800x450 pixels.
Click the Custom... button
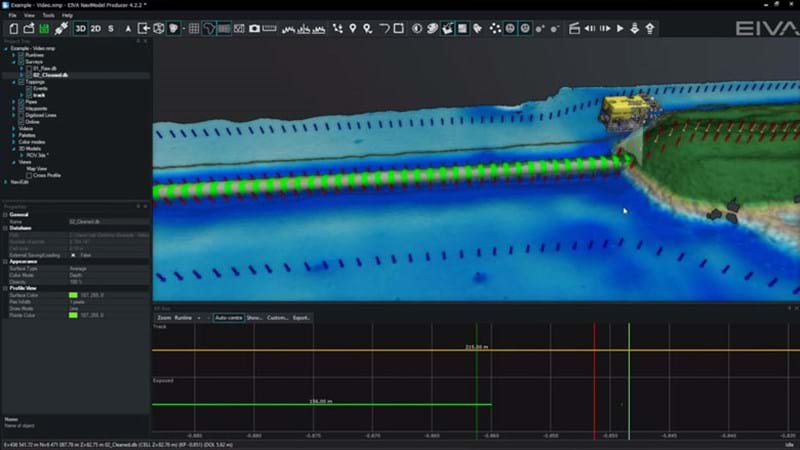click(x=277, y=318)
